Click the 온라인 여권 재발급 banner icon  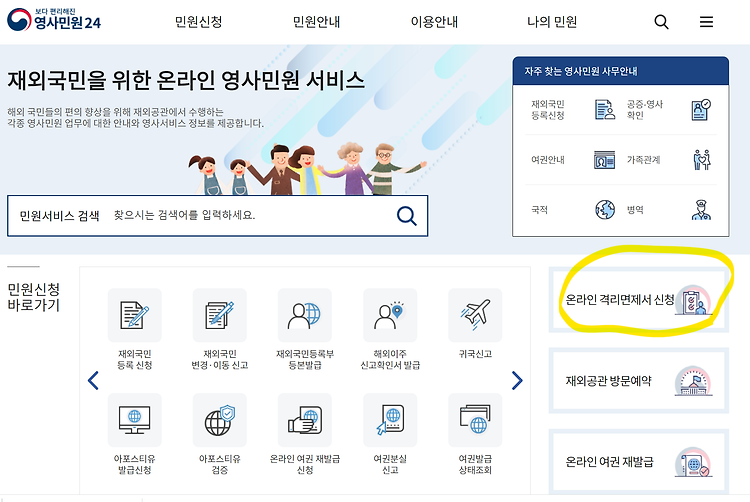tap(693, 462)
